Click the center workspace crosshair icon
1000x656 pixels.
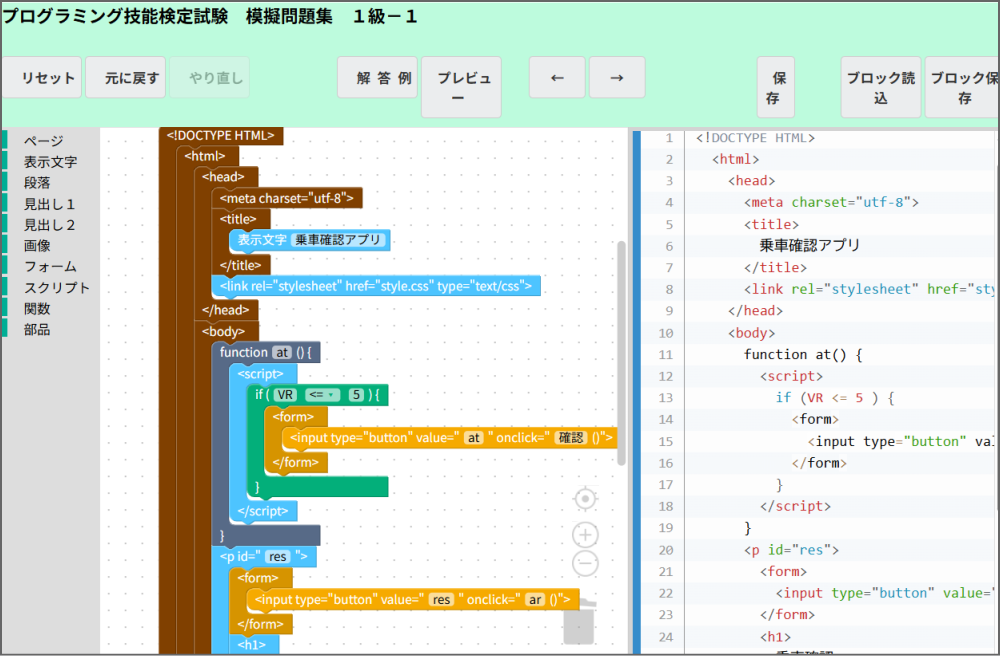[586, 498]
